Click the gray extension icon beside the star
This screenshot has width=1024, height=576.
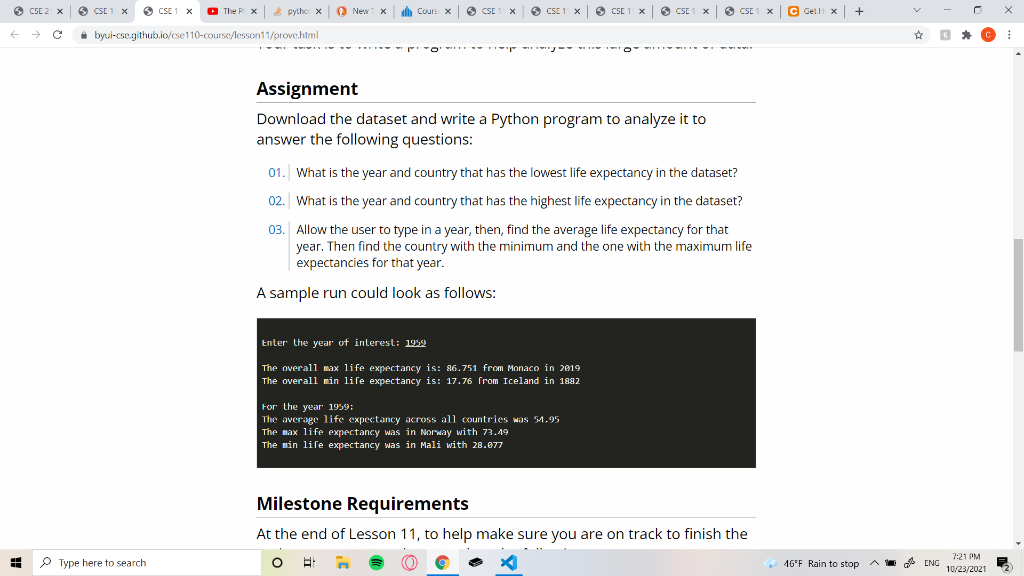pos(945,35)
